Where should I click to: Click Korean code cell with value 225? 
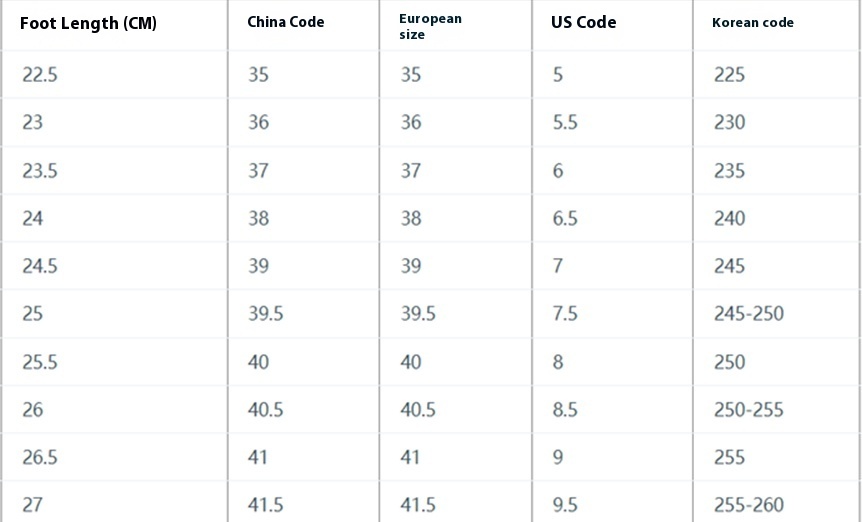[730, 75]
